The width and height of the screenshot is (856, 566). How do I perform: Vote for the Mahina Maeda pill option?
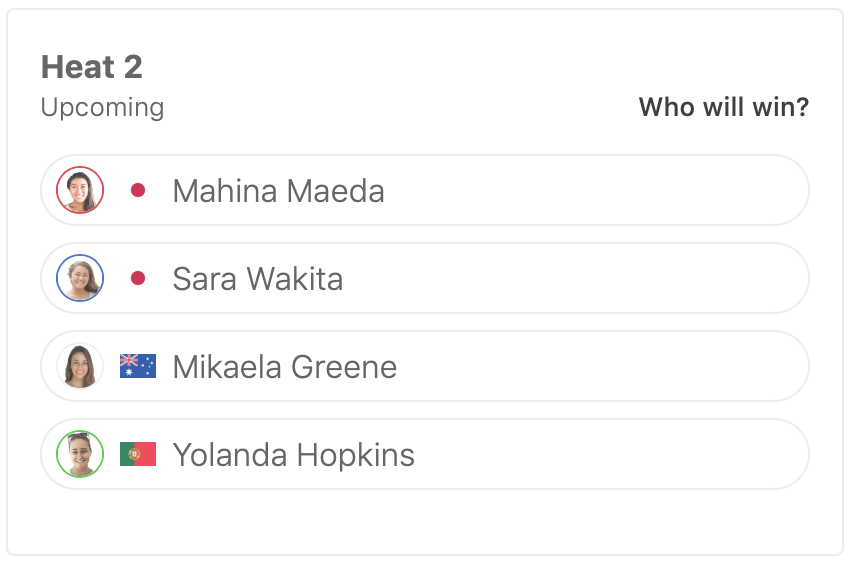[600, 190]
